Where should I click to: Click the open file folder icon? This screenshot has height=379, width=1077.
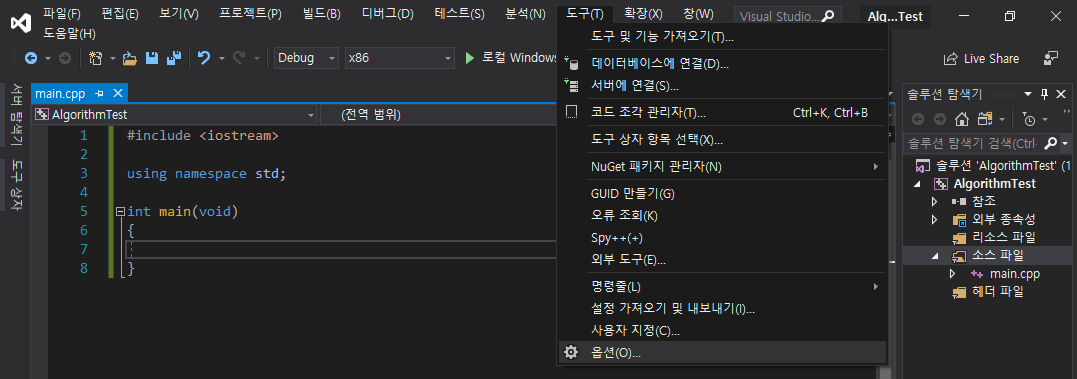(129, 58)
